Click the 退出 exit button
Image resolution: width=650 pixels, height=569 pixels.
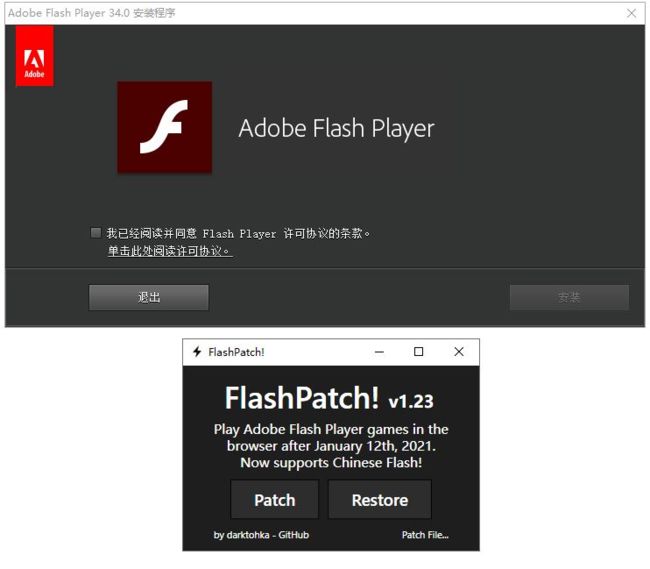point(149,297)
